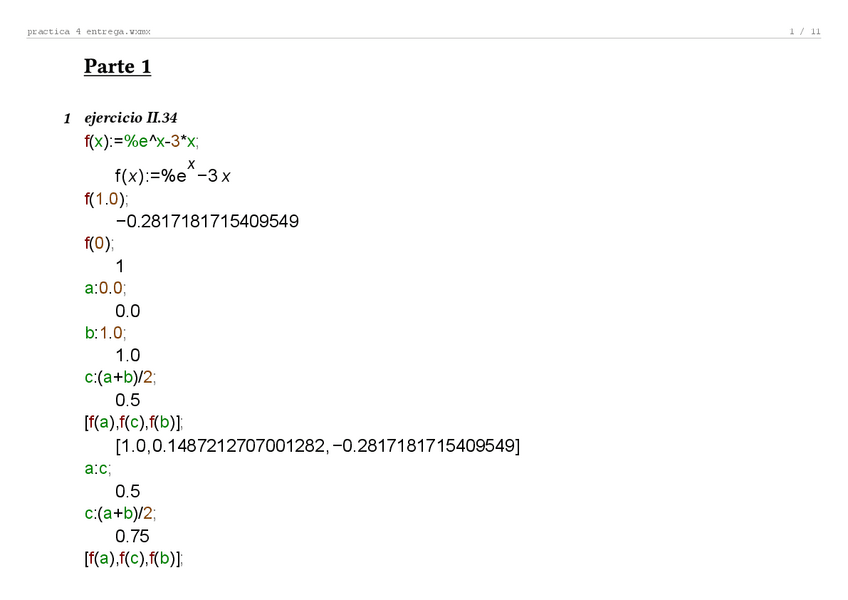Viewport: 848px width, 600px height.
Task: Select the output 0.5 directly below a:c;
Action: coord(127,491)
